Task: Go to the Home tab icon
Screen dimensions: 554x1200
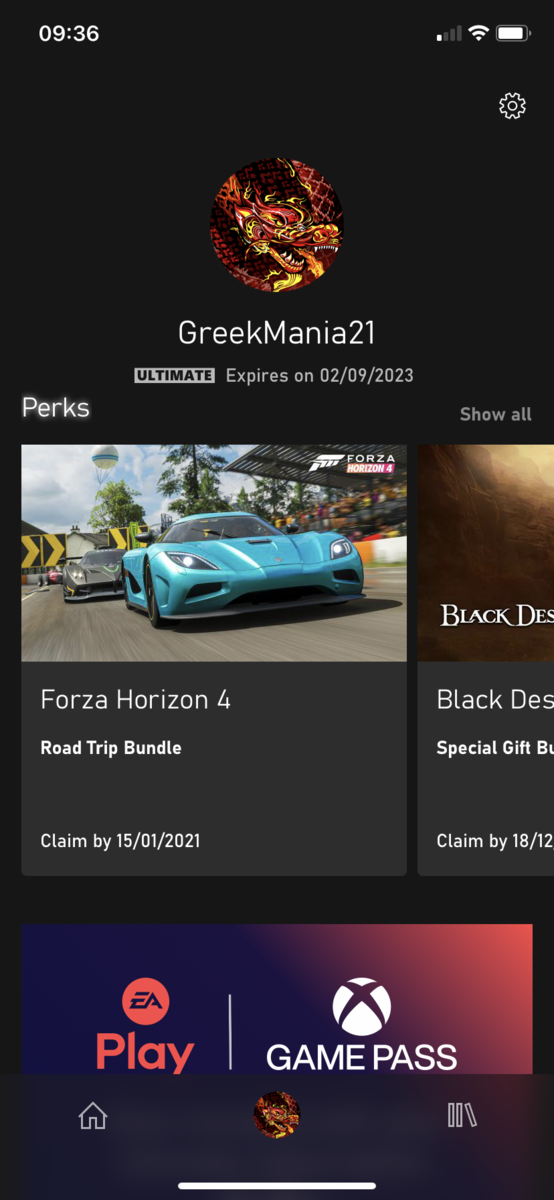Action: tap(93, 1115)
